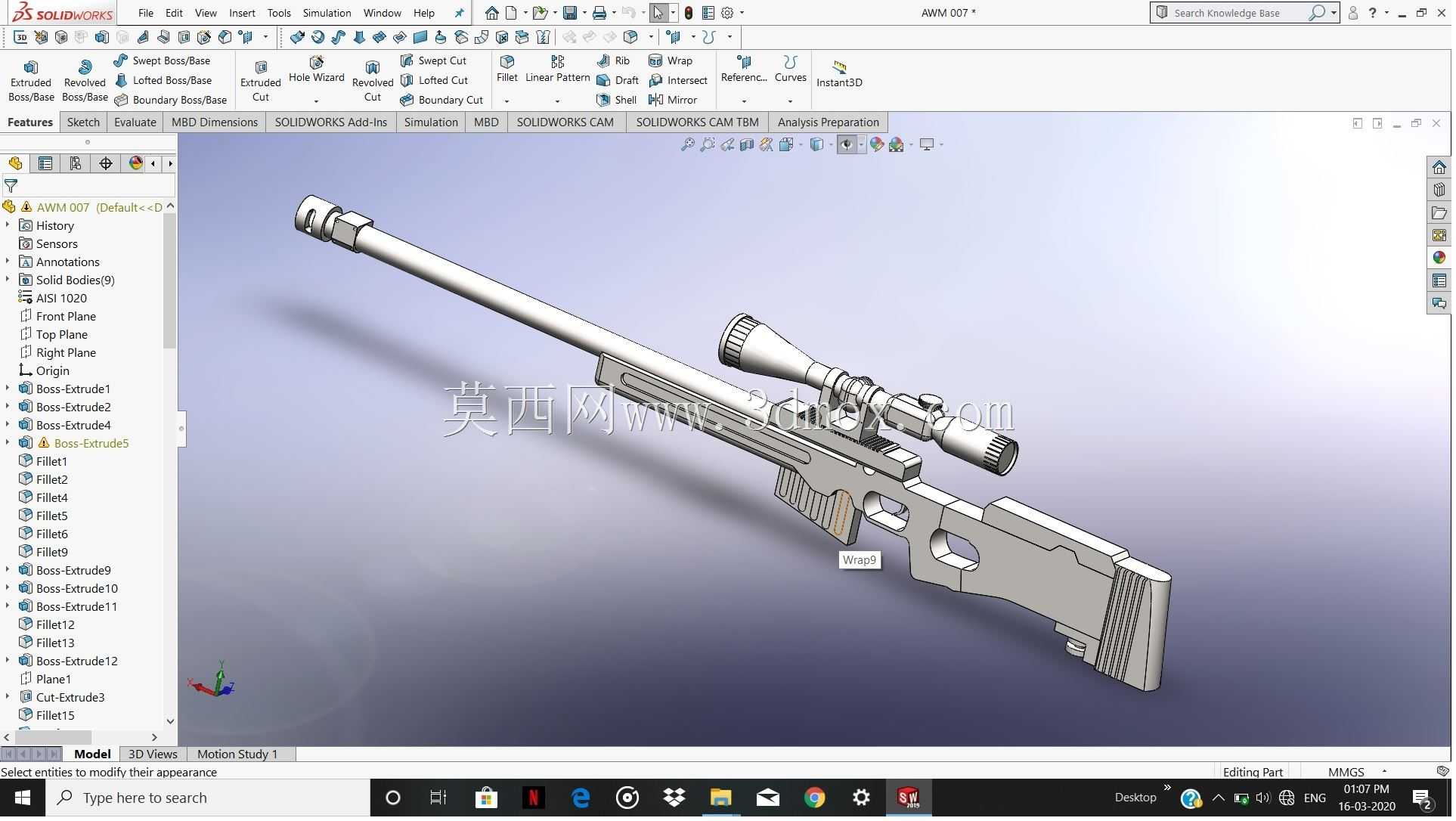This screenshot has height=821, width=1456.
Task: Open the Curves tool
Action: point(791,70)
